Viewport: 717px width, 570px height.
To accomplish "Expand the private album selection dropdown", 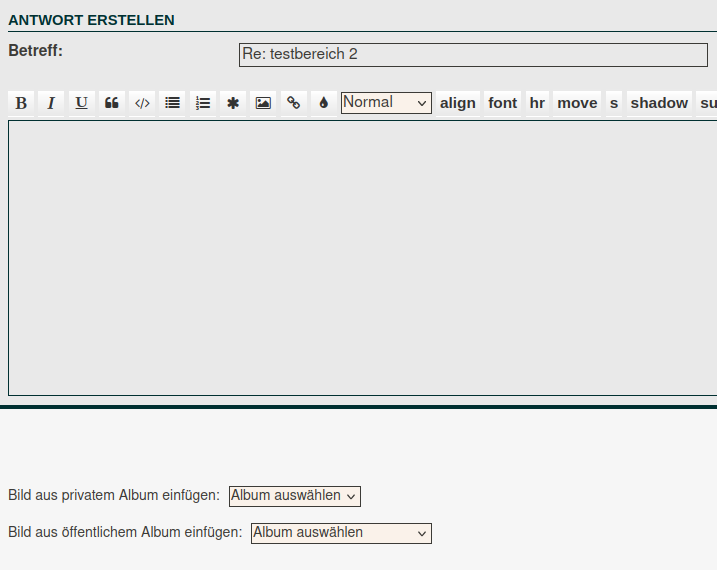I will pos(294,496).
